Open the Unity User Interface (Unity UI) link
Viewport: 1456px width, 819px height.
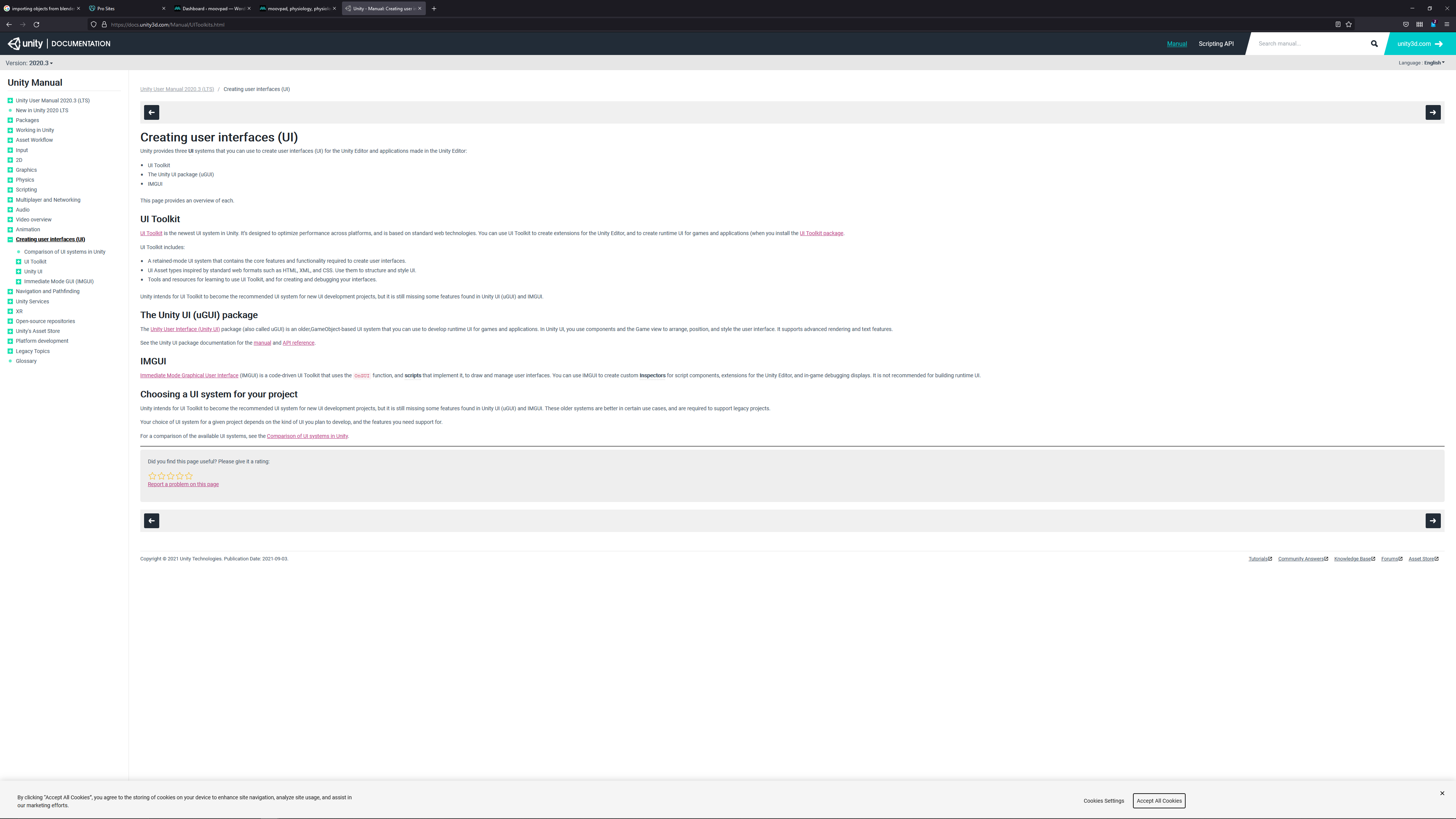[x=185, y=329]
